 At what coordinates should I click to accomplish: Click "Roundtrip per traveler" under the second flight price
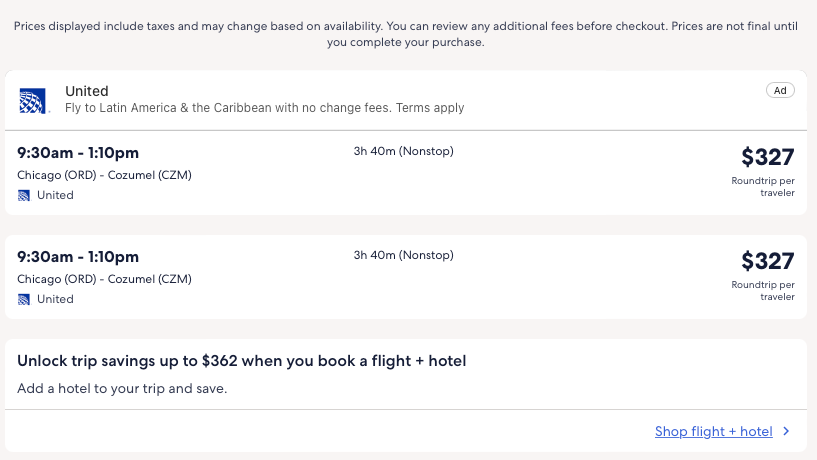point(763,291)
